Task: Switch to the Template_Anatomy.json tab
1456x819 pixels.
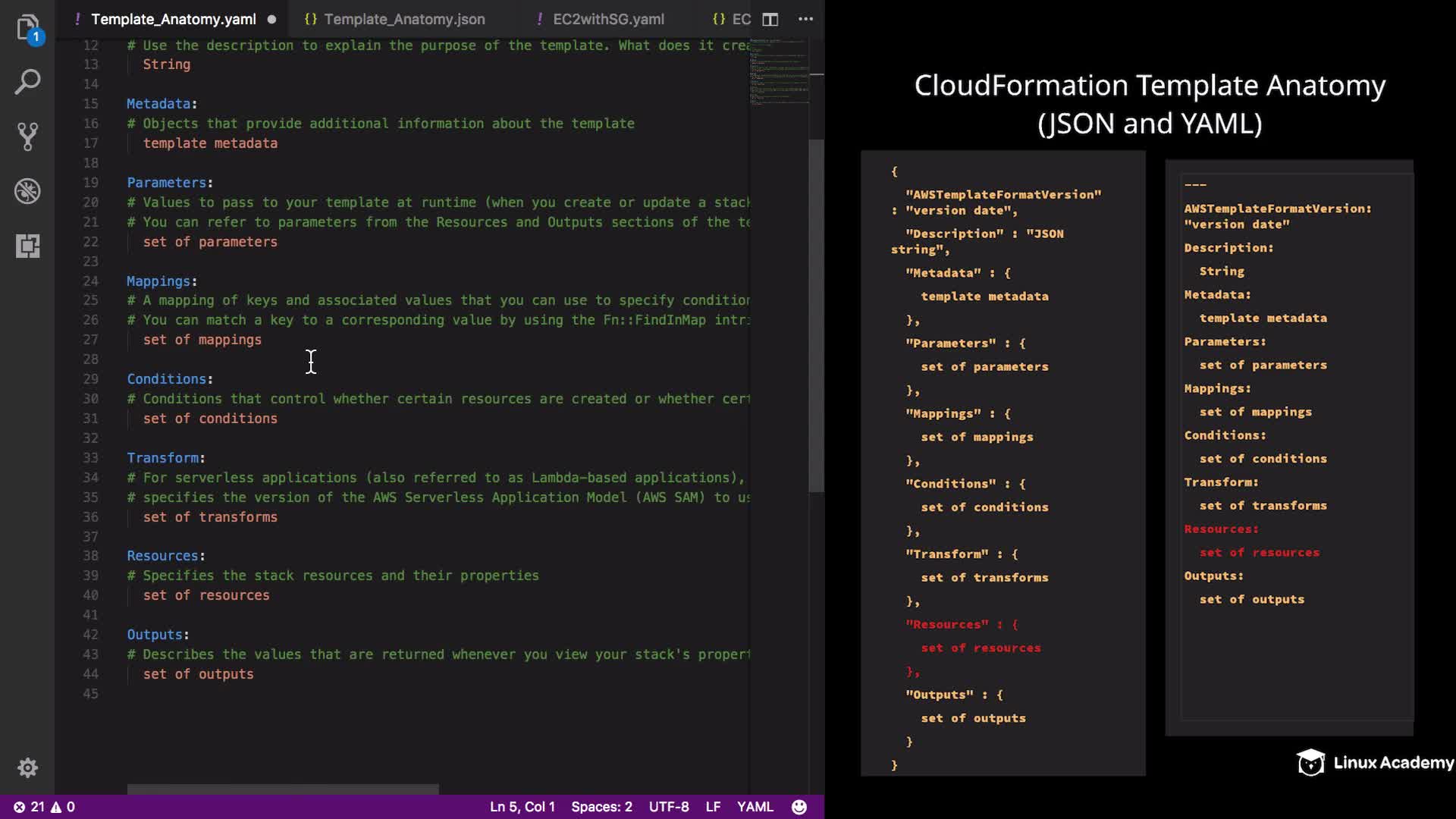Action: click(404, 19)
